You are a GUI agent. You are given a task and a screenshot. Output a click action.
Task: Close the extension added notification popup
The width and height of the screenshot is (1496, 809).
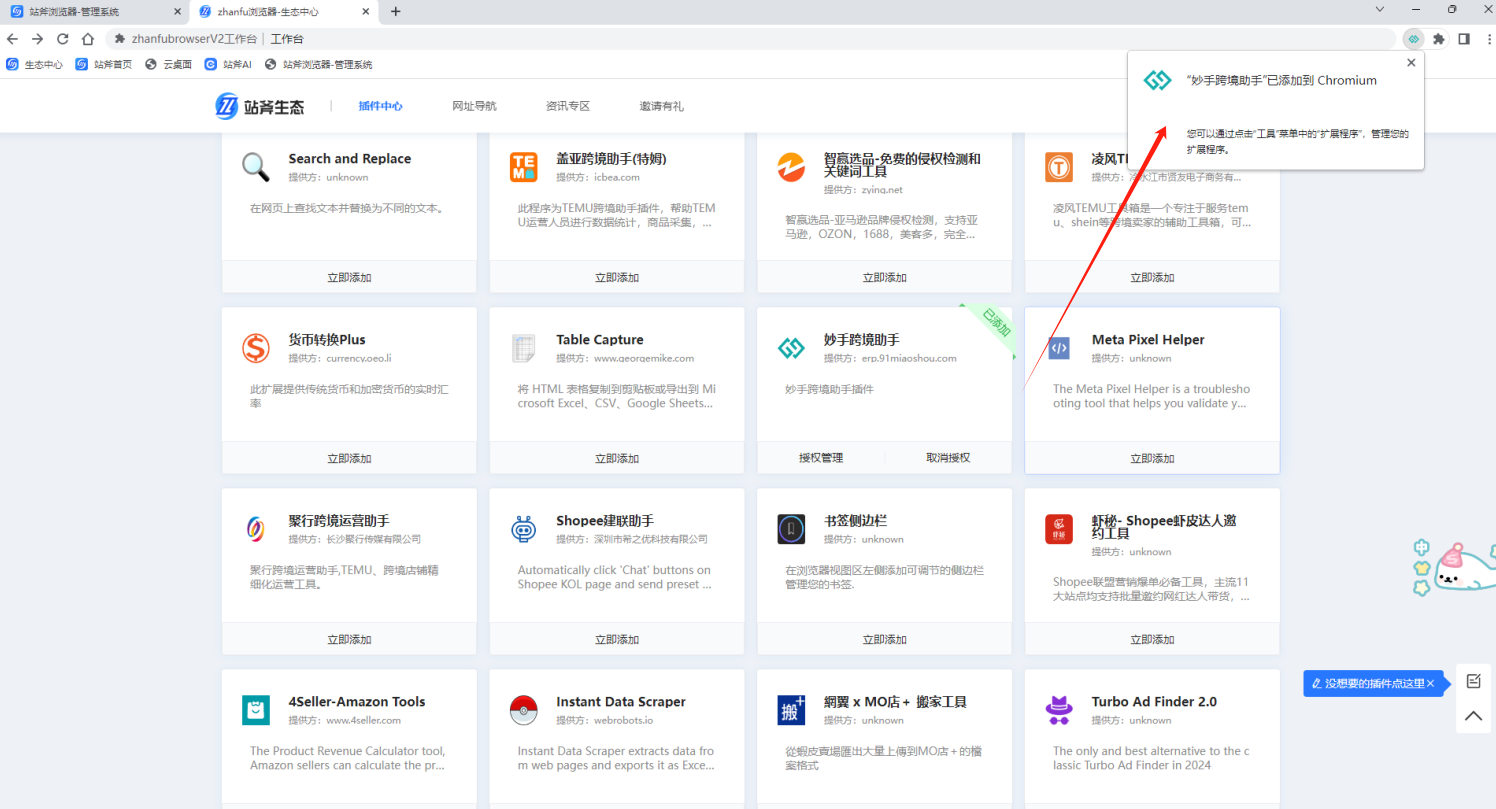[1411, 62]
